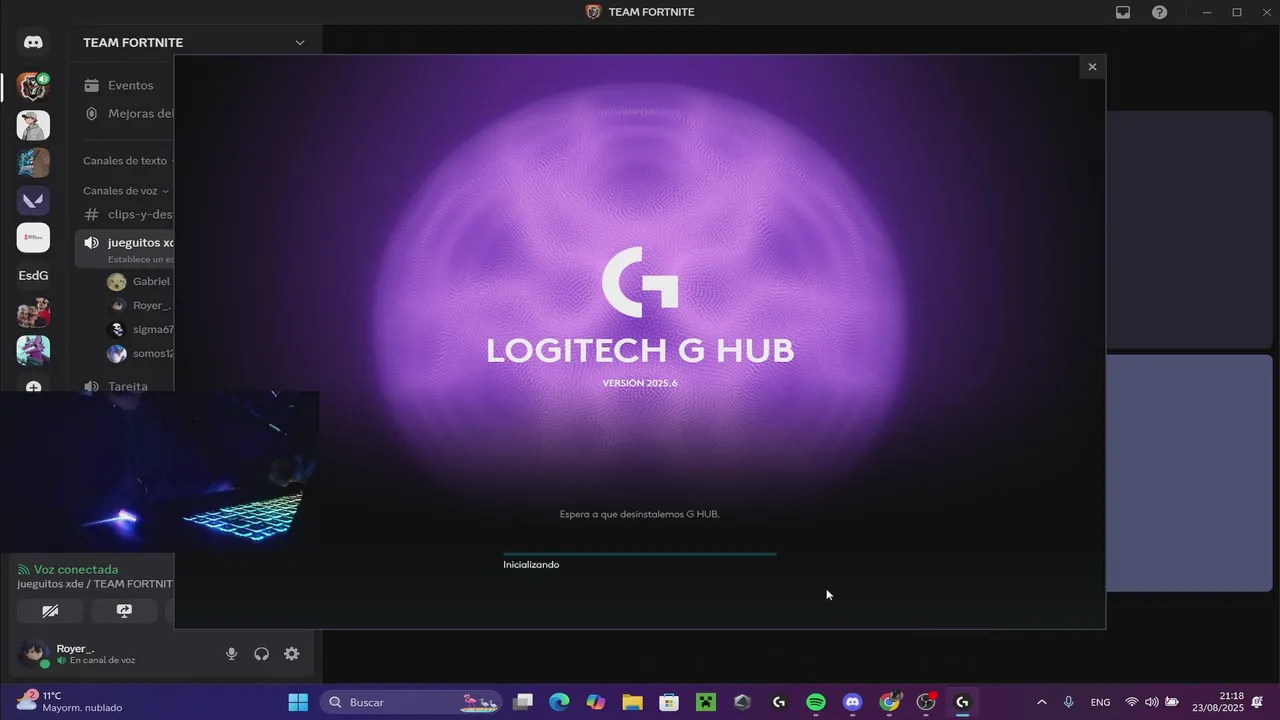Click the tray microphone indicator
The width and height of the screenshot is (1280, 720).
click(1069, 702)
